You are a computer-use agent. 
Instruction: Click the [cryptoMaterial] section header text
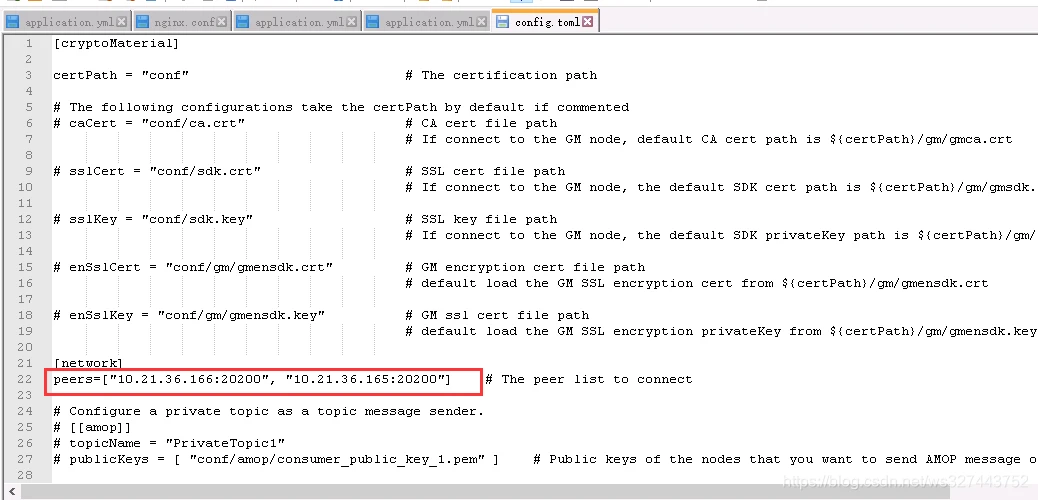click(116, 43)
